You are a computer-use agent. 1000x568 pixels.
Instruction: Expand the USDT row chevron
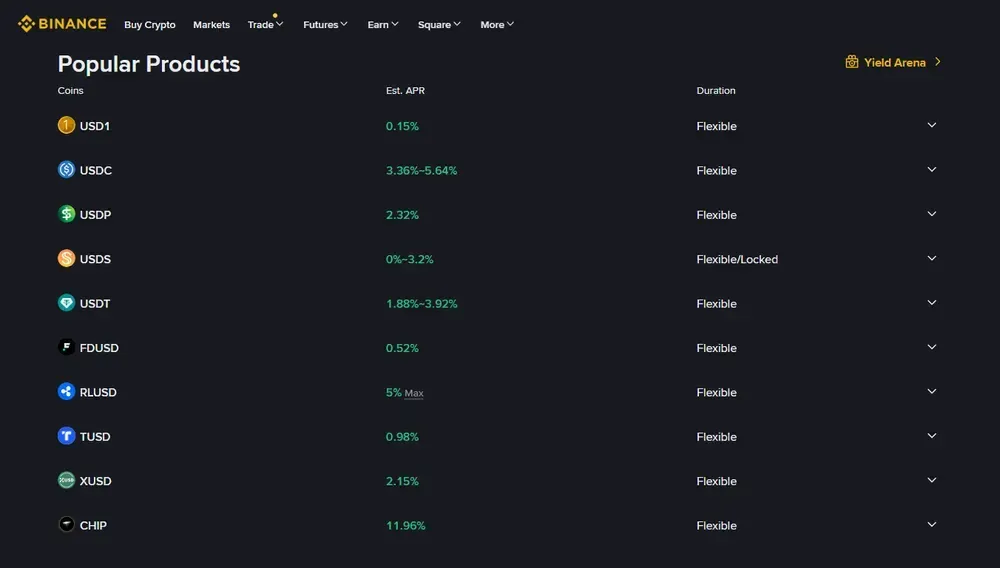[x=932, y=303]
